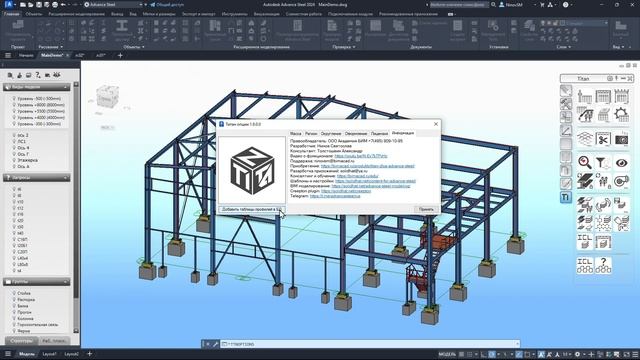Open the Creepton plugin link
The width and height of the screenshot is (640, 360).
coord(346,191)
